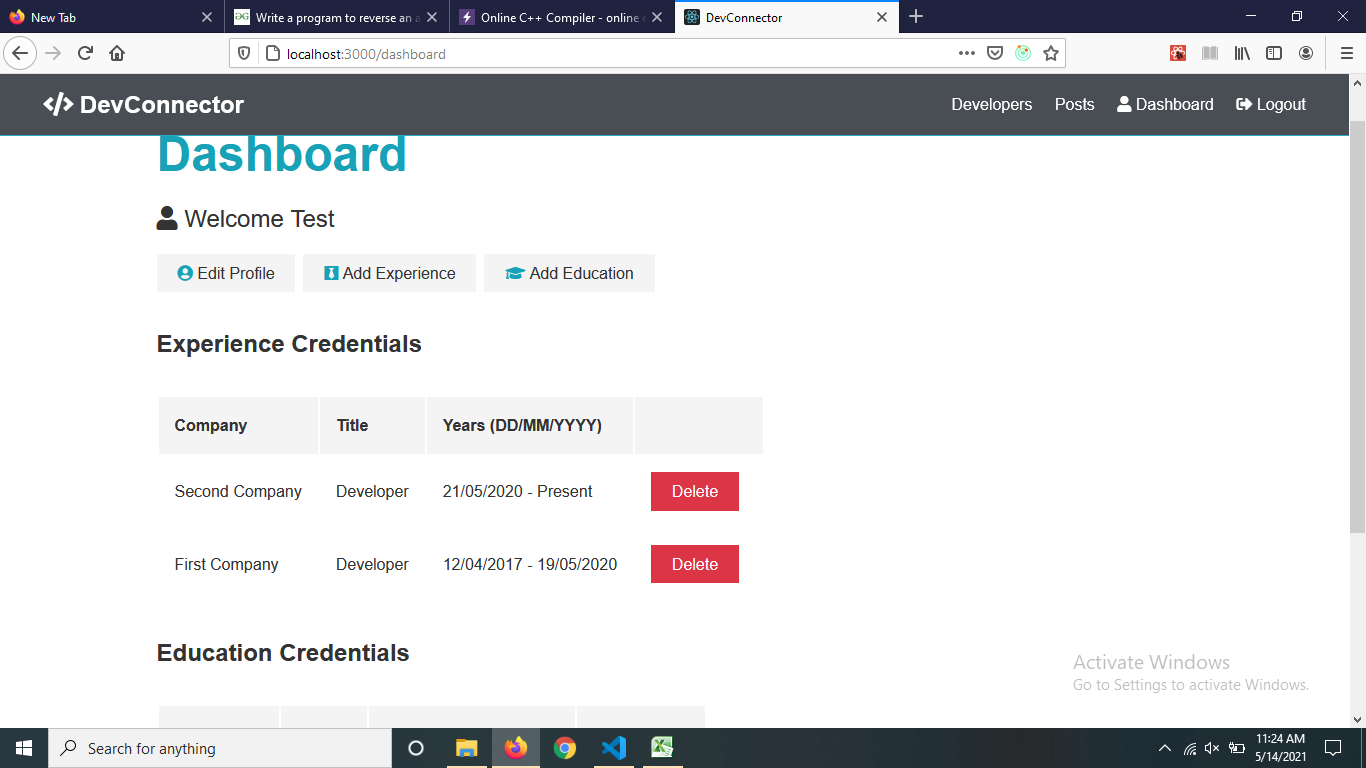Expand hidden icons in the system tray
This screenshot has width=1366, height=768.
coord(1163,747)
